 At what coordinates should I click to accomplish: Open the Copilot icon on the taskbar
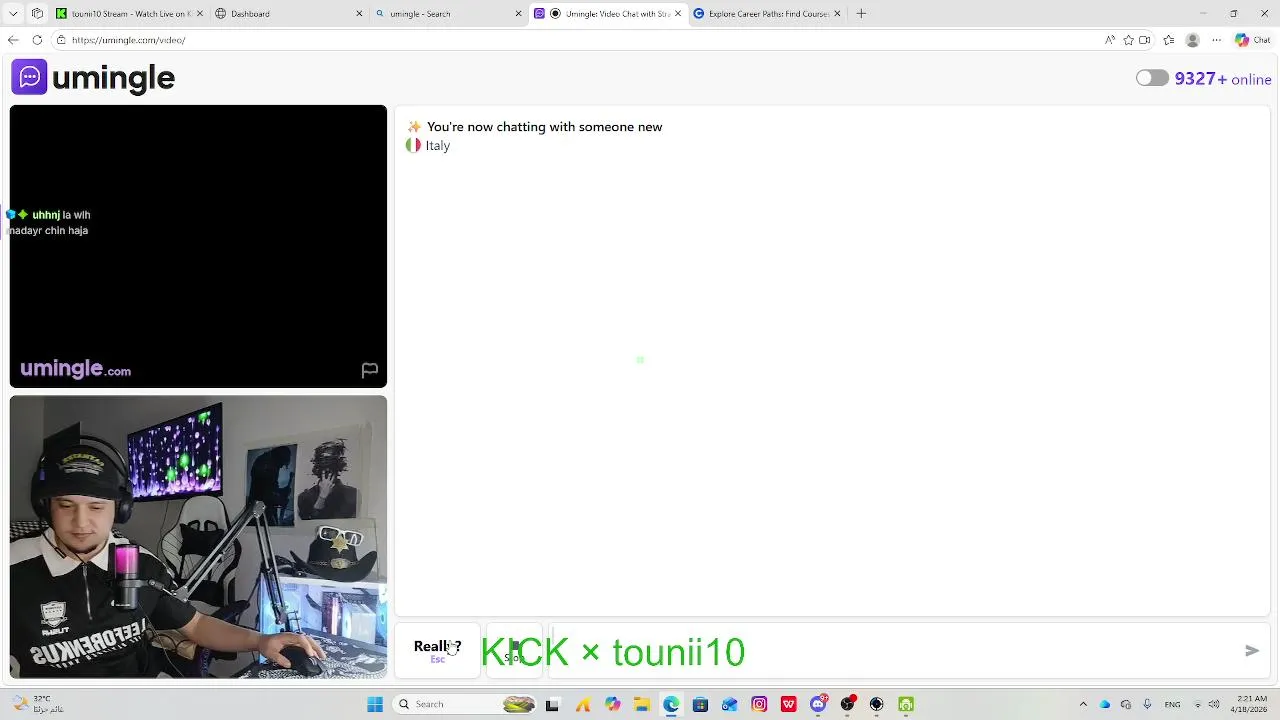pos(612,704)
